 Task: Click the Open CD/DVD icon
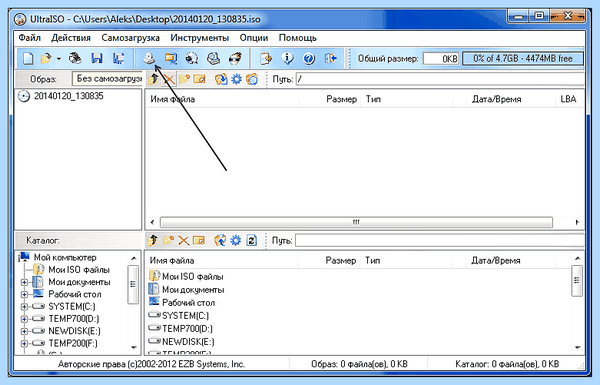tap(75, 59)
